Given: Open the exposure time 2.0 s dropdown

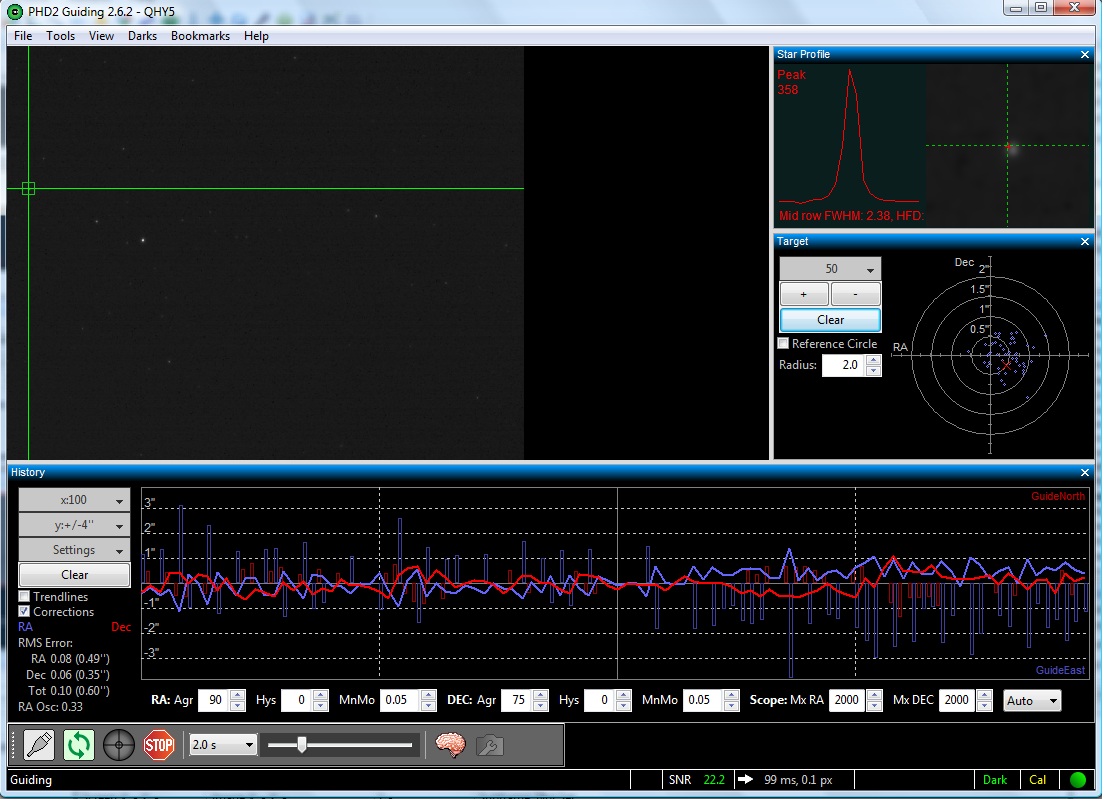Looking at the screenshot, I should [x=221, y=744].
